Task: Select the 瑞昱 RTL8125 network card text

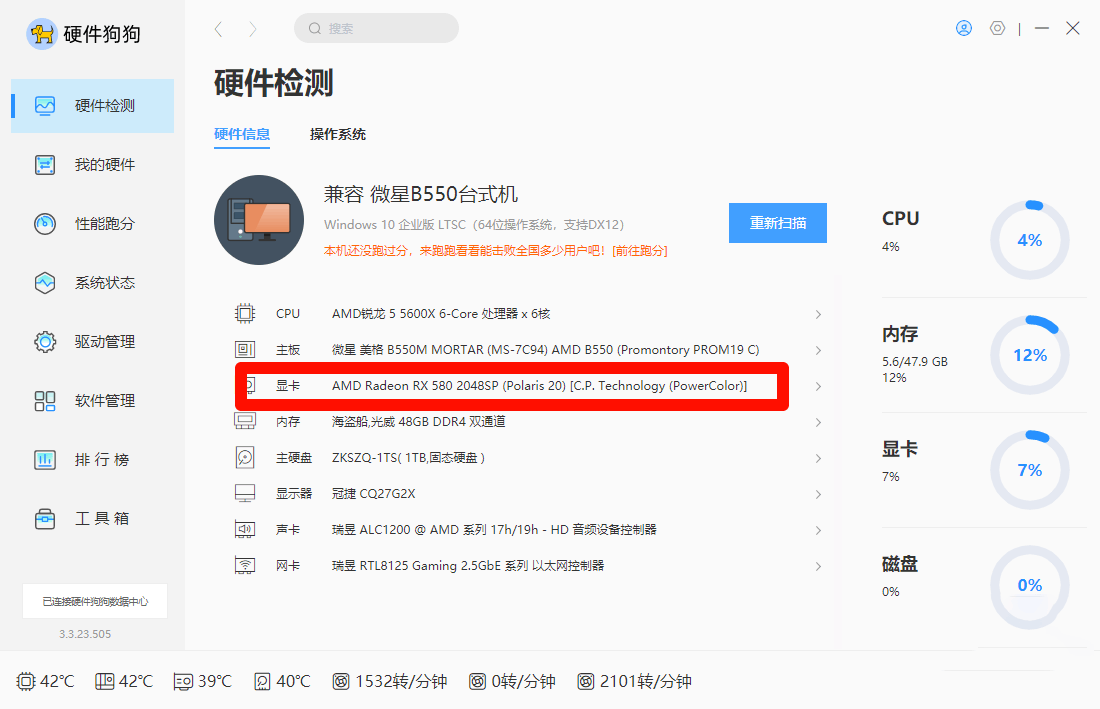Action: [468, 565]
